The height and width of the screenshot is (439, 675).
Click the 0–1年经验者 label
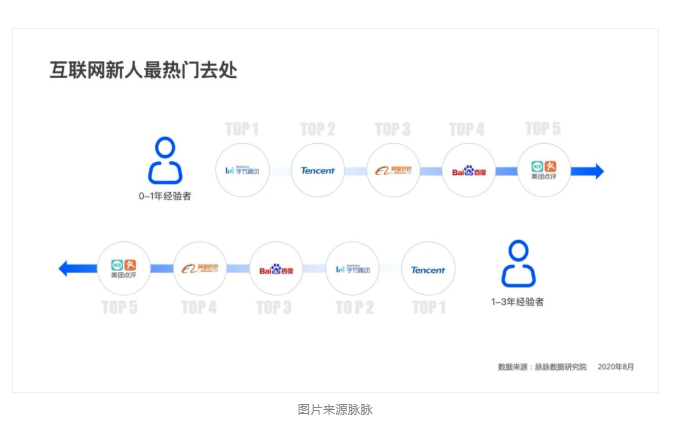tap(165, 196)
